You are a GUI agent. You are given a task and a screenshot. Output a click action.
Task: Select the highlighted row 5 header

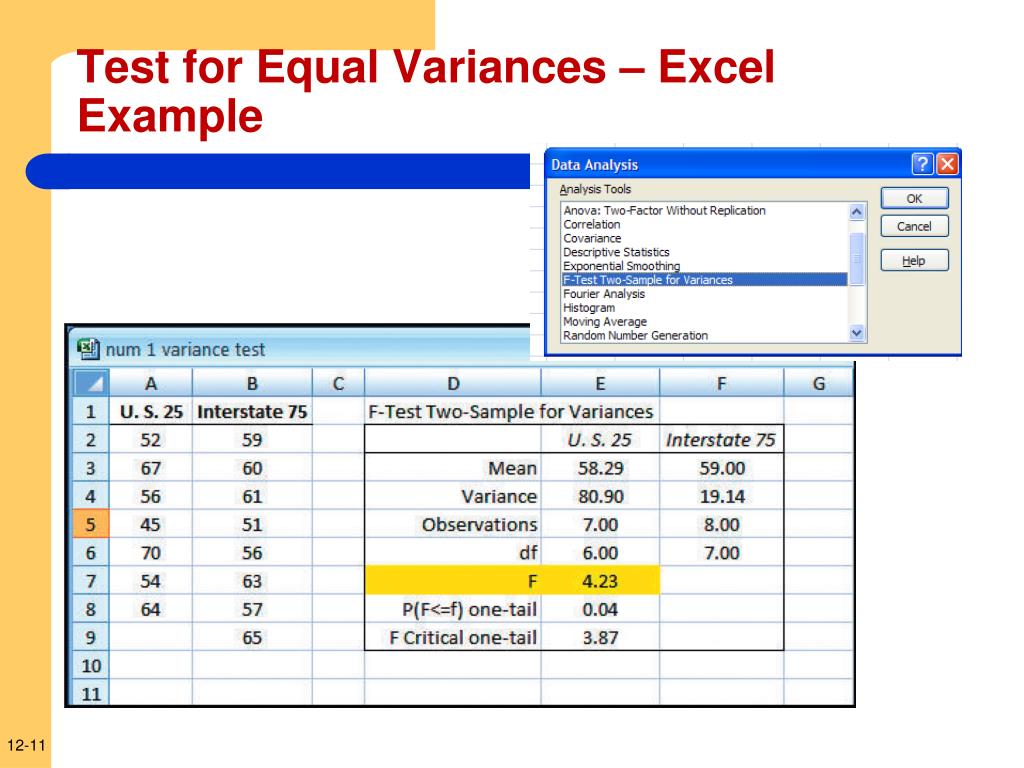point(91,524)
